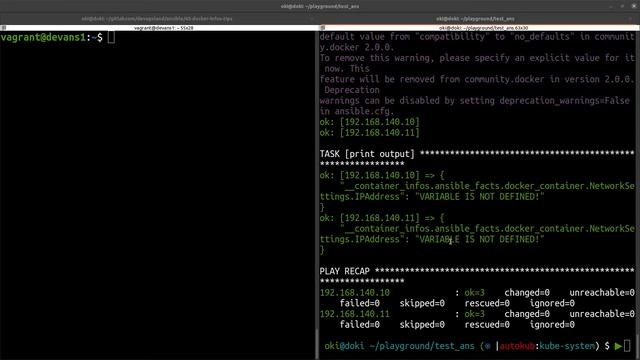Image resolution: width=640 pixels, height=360 pixels.
Task: Click the 'deprecation_warnings=False' text
Action: click(x=564, y=100)
